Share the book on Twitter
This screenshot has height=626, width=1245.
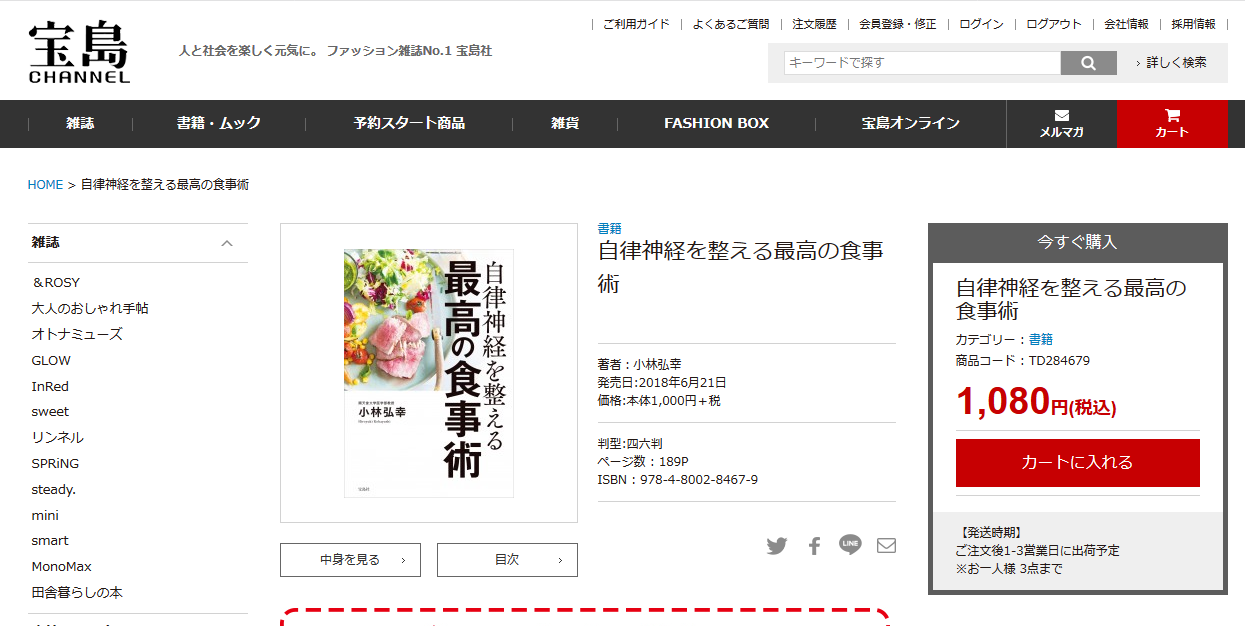(x=777, y=546)
